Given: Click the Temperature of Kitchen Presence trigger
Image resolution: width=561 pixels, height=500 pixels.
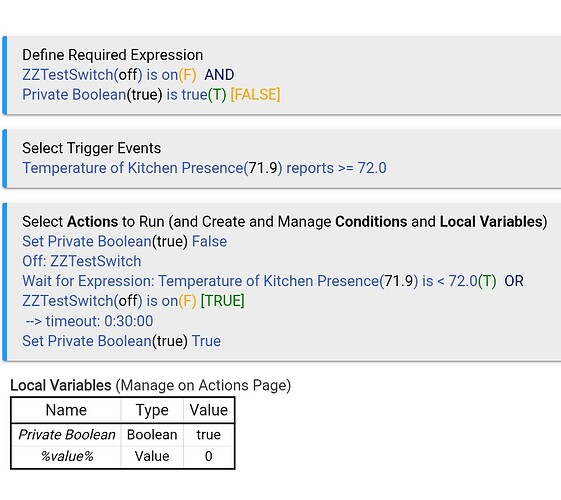Looking at the screenshot, I should tap(204, 168).
